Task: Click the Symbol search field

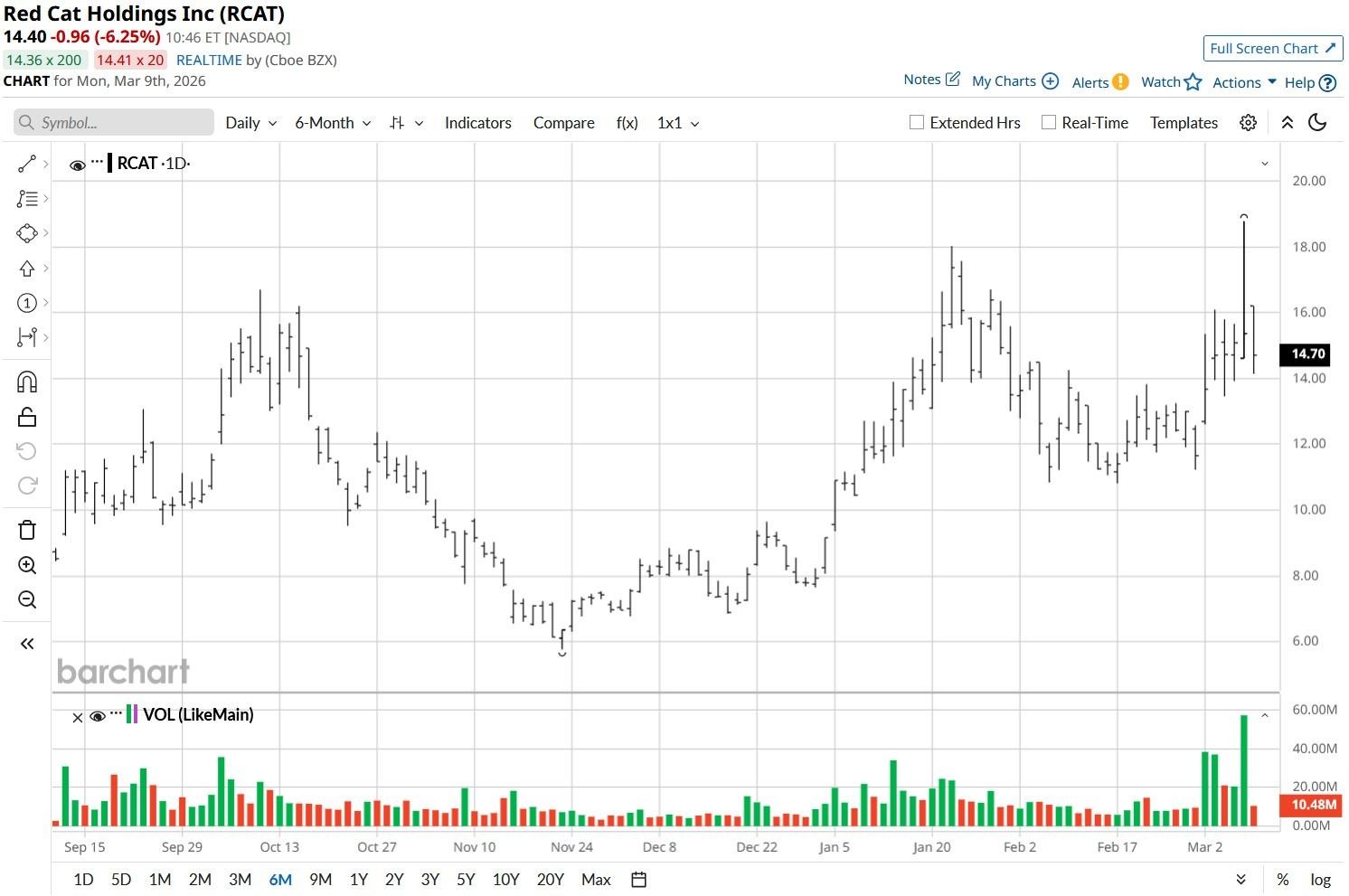Action: coord(114,123)
